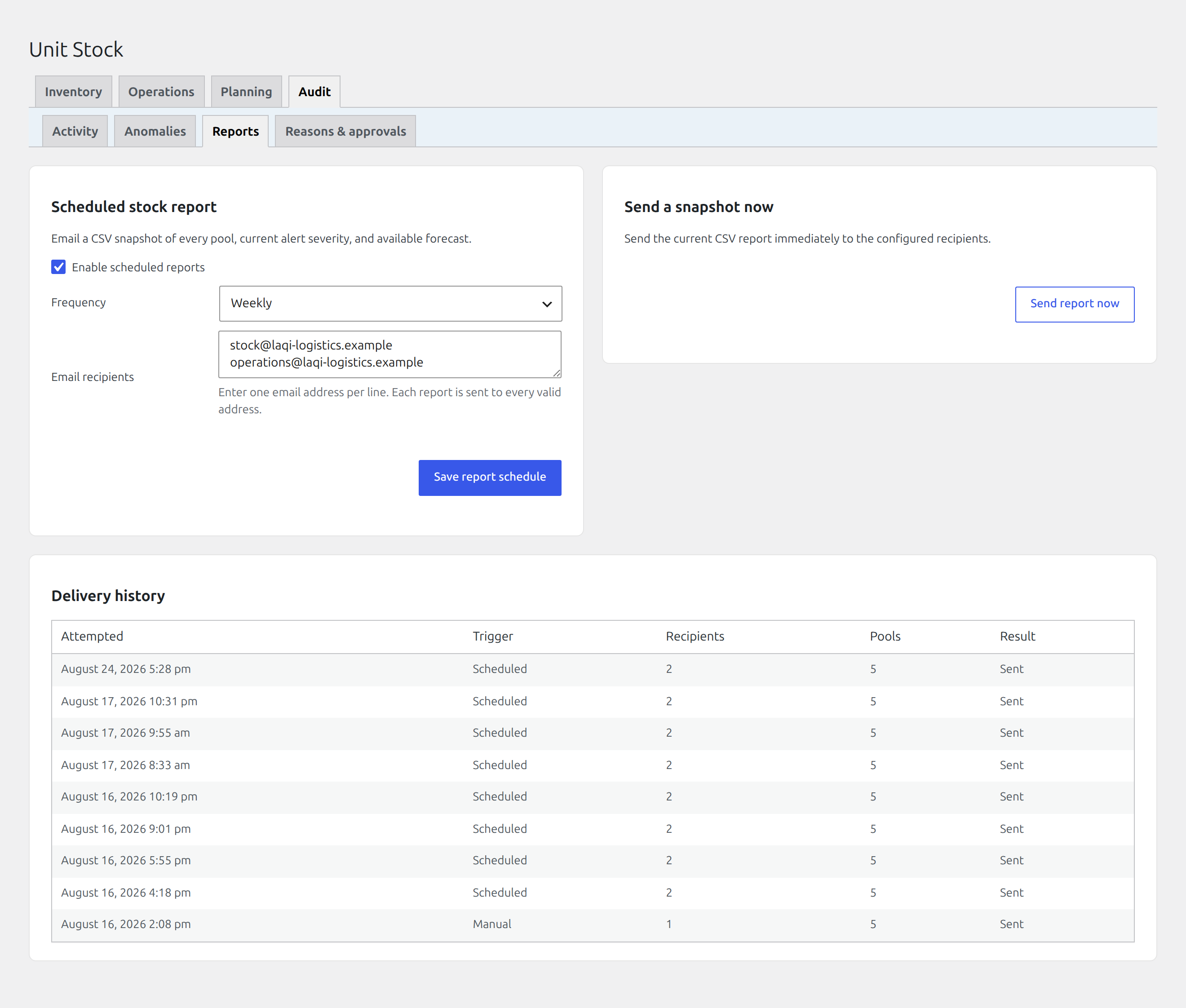This screenshot has height=1008, width=1186.
Task: Click the Scheduled trigger for August 16 4:18 pm
Action: coord(500,893)
